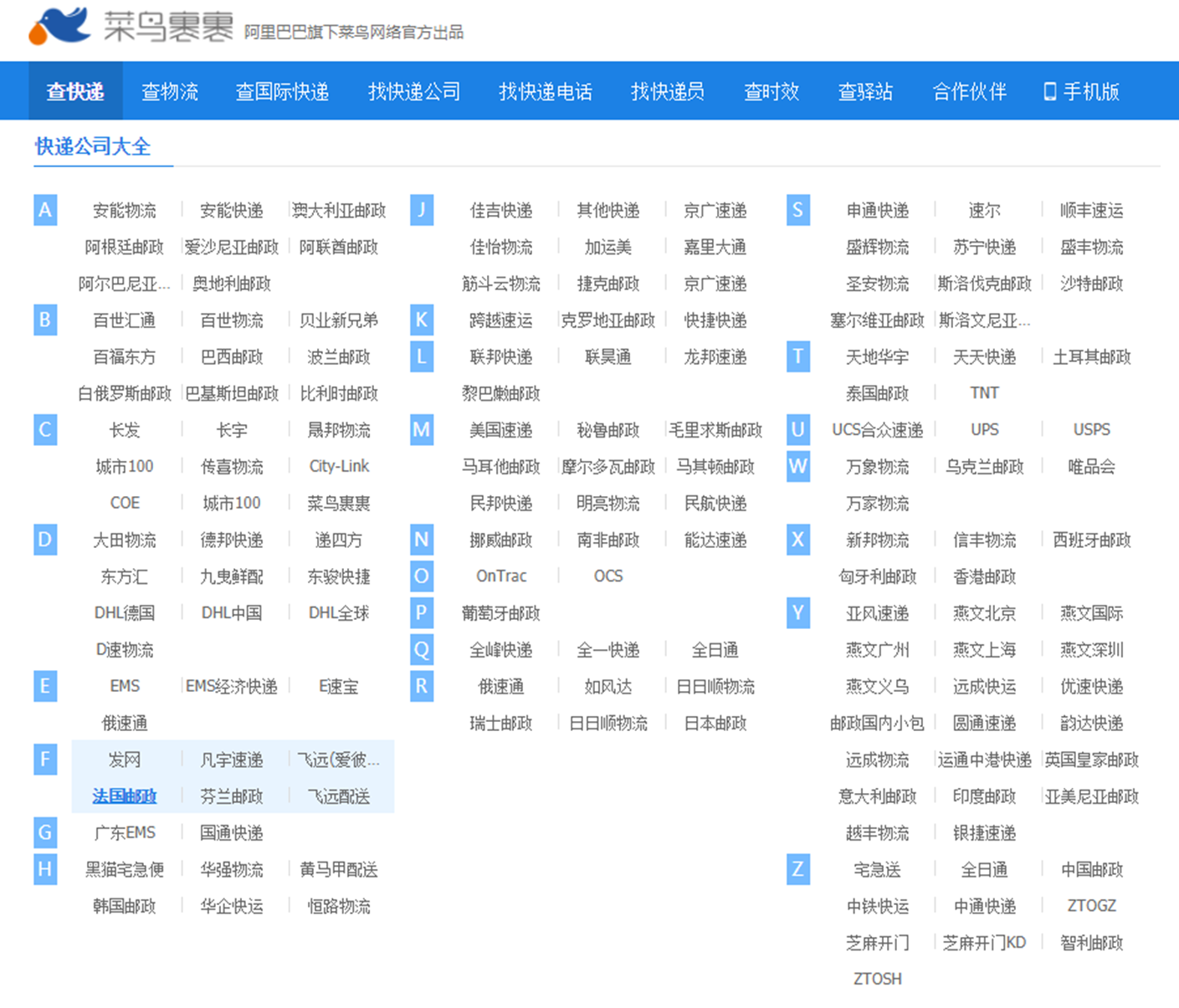The width and height of the screenshot is (1179, 1008).
Task: Click the 快递公司大全 heading tab
Action: tap(92, 147)
